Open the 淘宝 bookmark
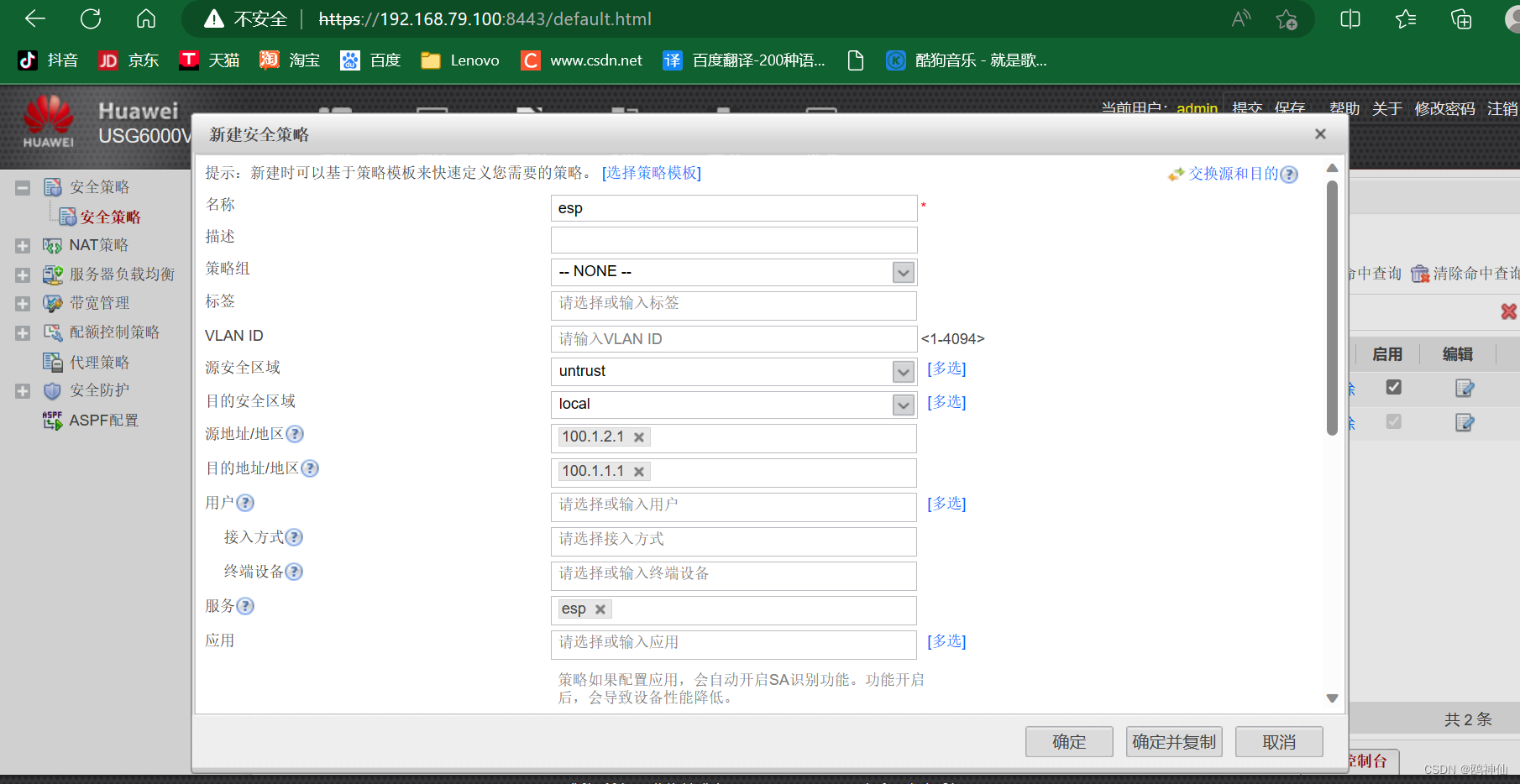The image size is (1520, 784). (290, 60)
